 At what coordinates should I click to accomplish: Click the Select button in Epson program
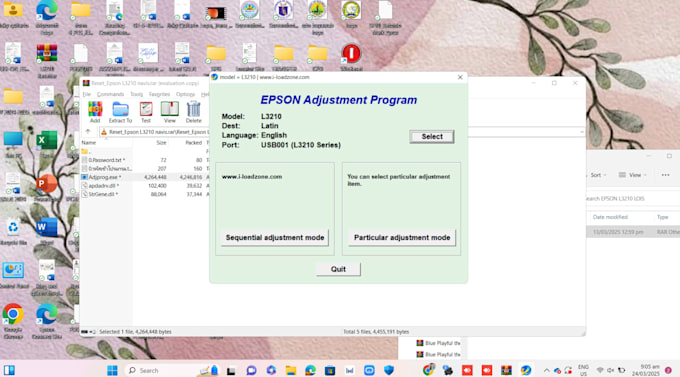coord(432,137)
